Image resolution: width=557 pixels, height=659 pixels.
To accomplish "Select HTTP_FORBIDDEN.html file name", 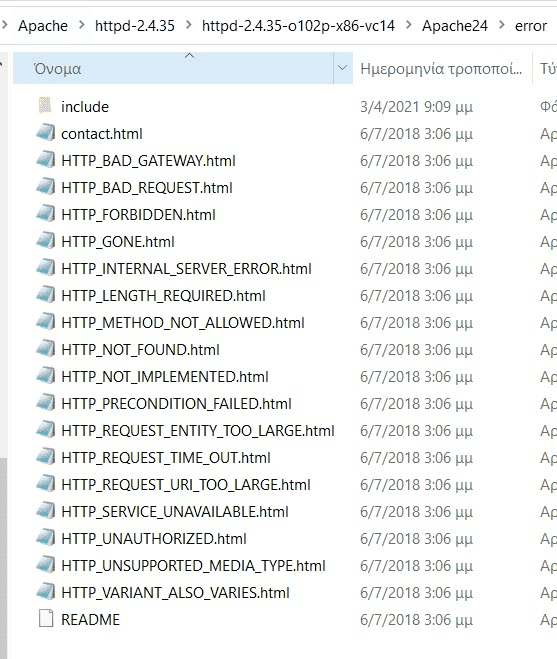I will 138,215.
